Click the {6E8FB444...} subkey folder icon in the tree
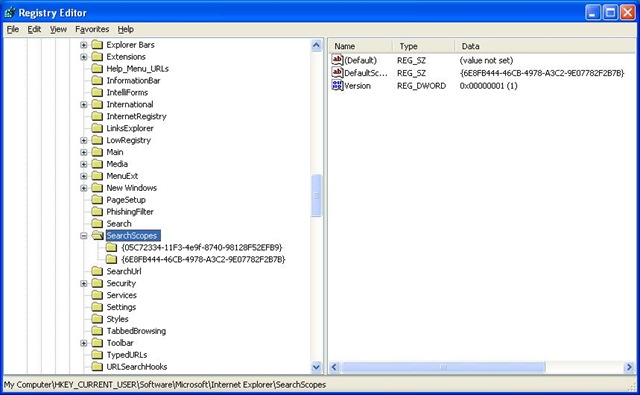 tap(111, 259)
